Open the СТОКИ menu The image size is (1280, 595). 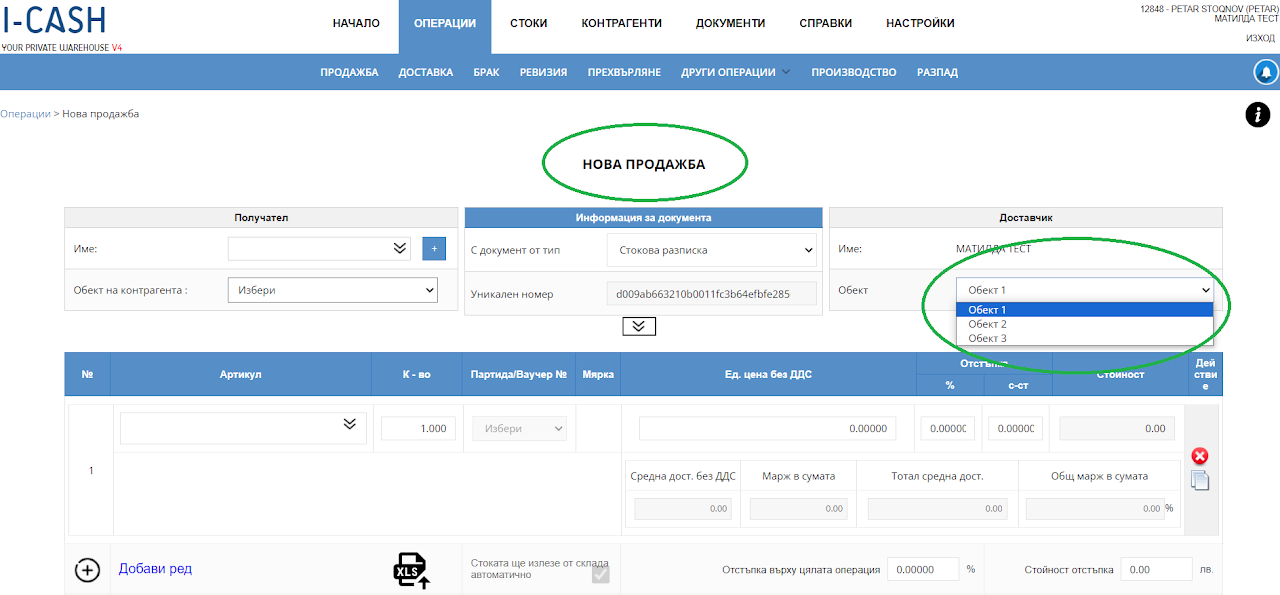click(528, 23)
